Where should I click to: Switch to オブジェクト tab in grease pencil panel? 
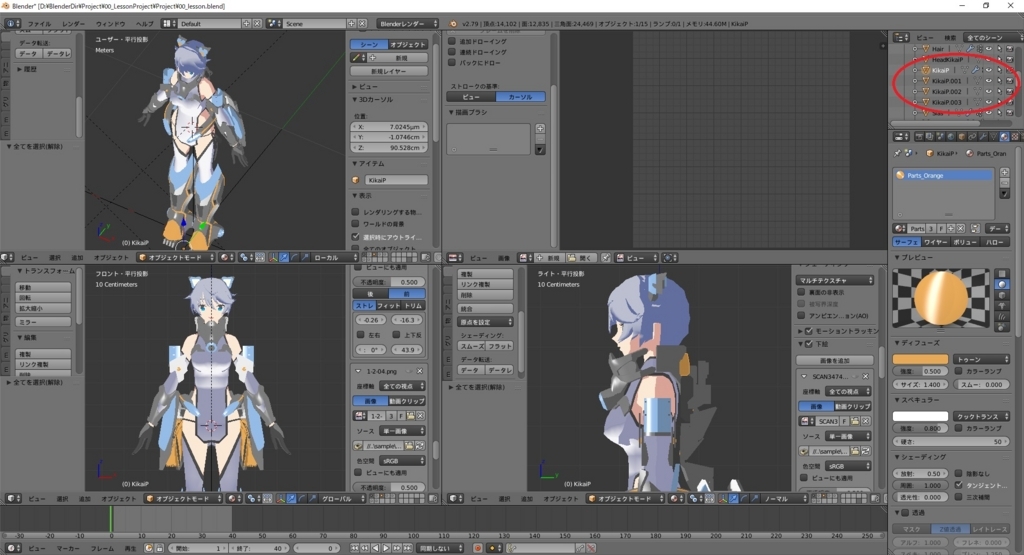(x=408, y=44)
